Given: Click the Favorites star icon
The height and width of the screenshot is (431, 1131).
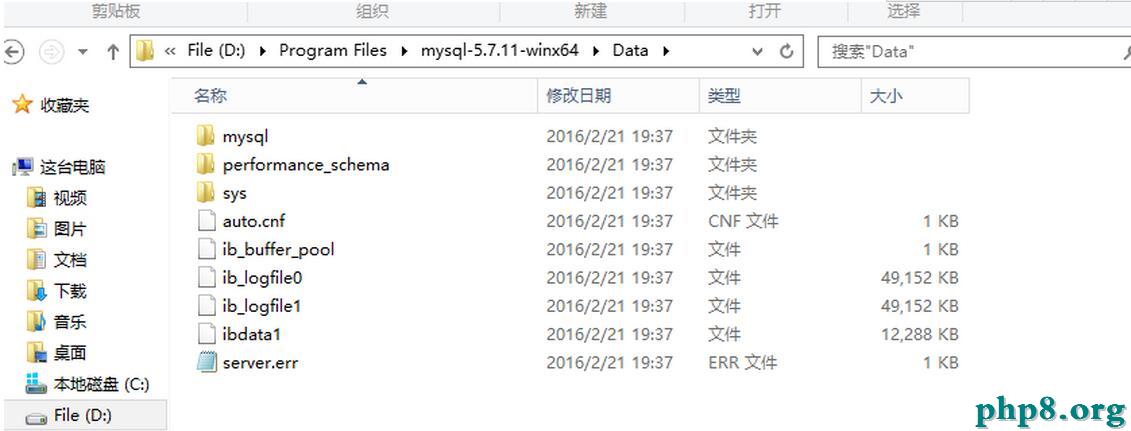Looking at the screenshot, I should click(x=23, y=105).
